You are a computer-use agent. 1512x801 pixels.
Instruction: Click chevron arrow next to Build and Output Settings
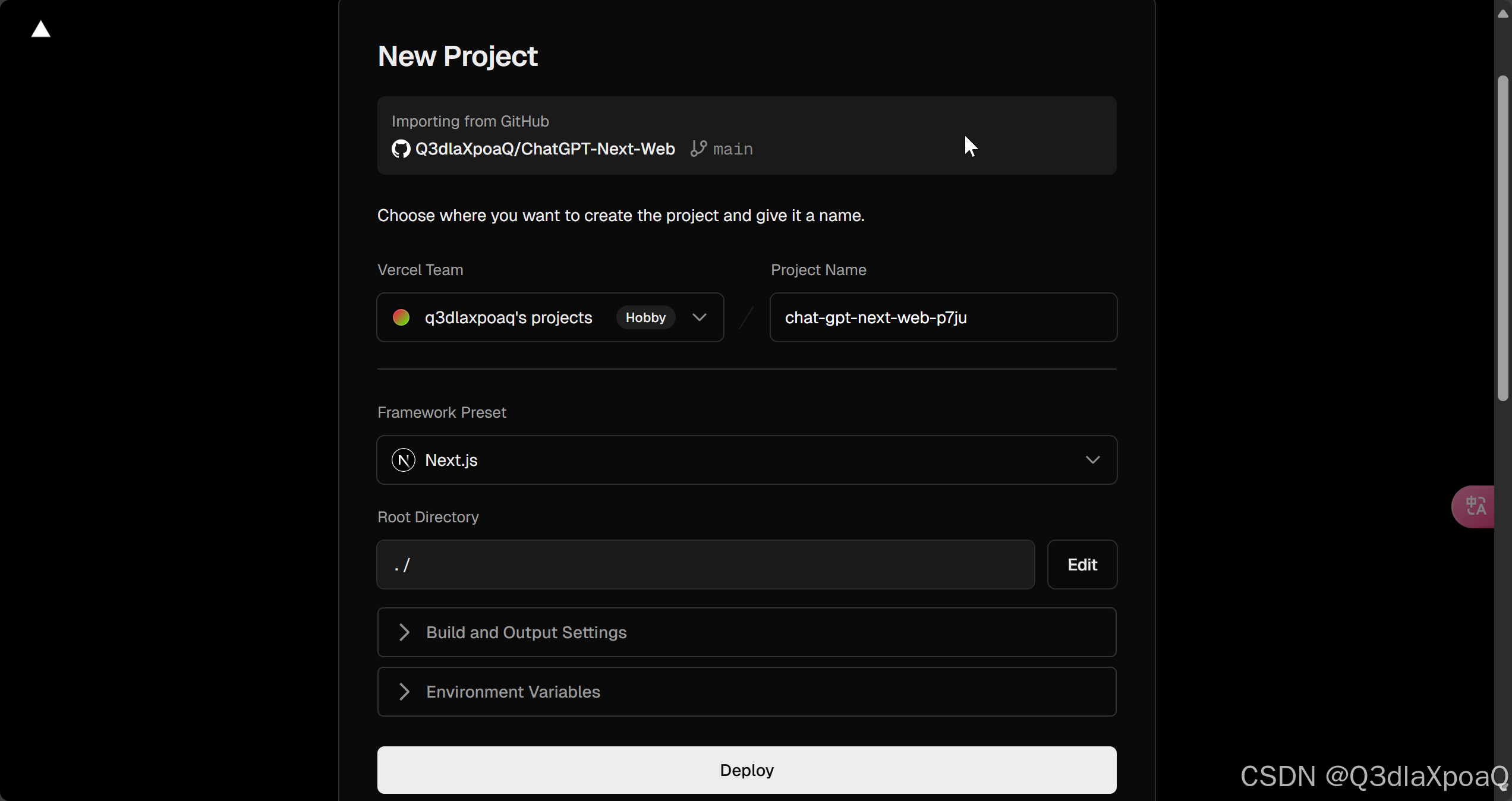404,632
